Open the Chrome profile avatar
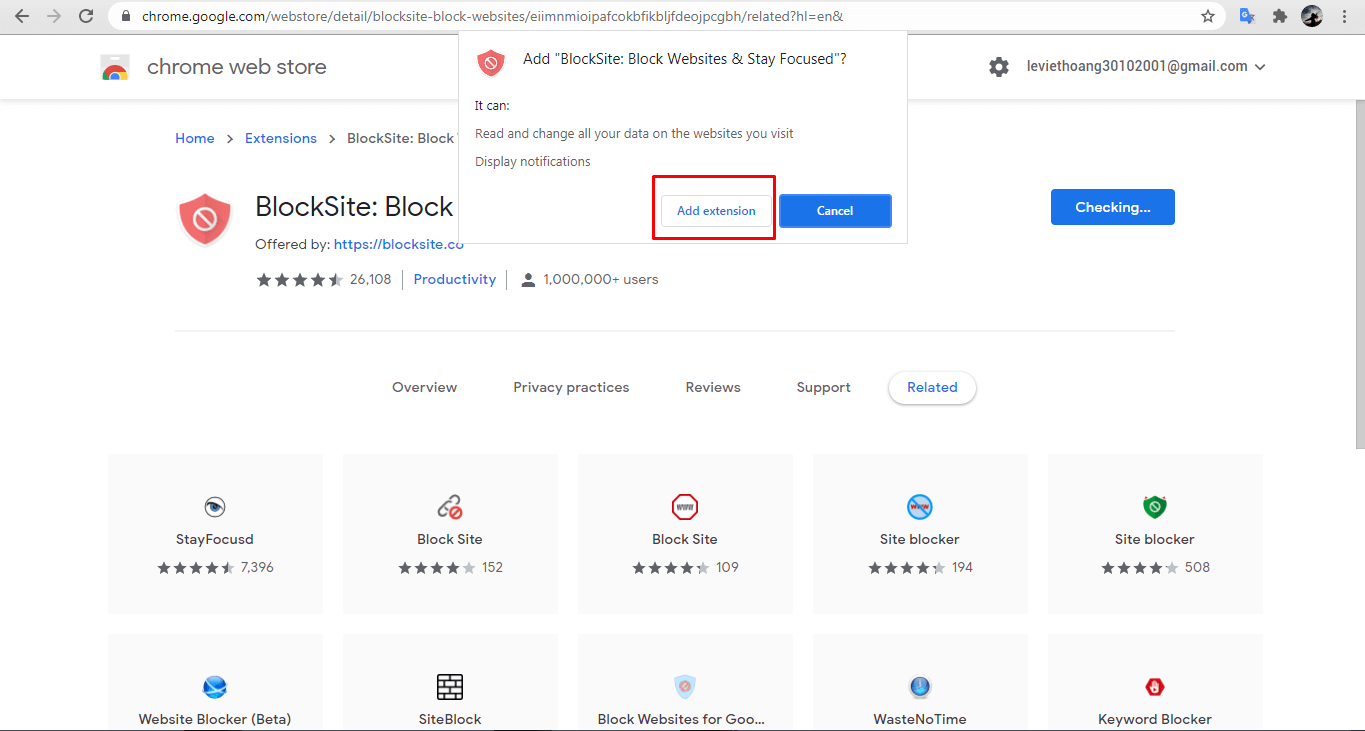1365x731 pixels. pyautogui.click(x=1312, y=16)
